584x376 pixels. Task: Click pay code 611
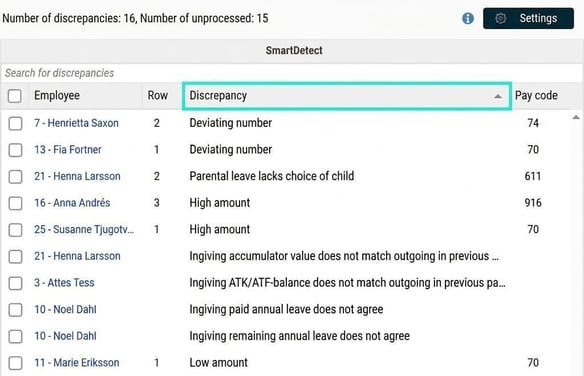pyautogui.click(x=533, y=176)
